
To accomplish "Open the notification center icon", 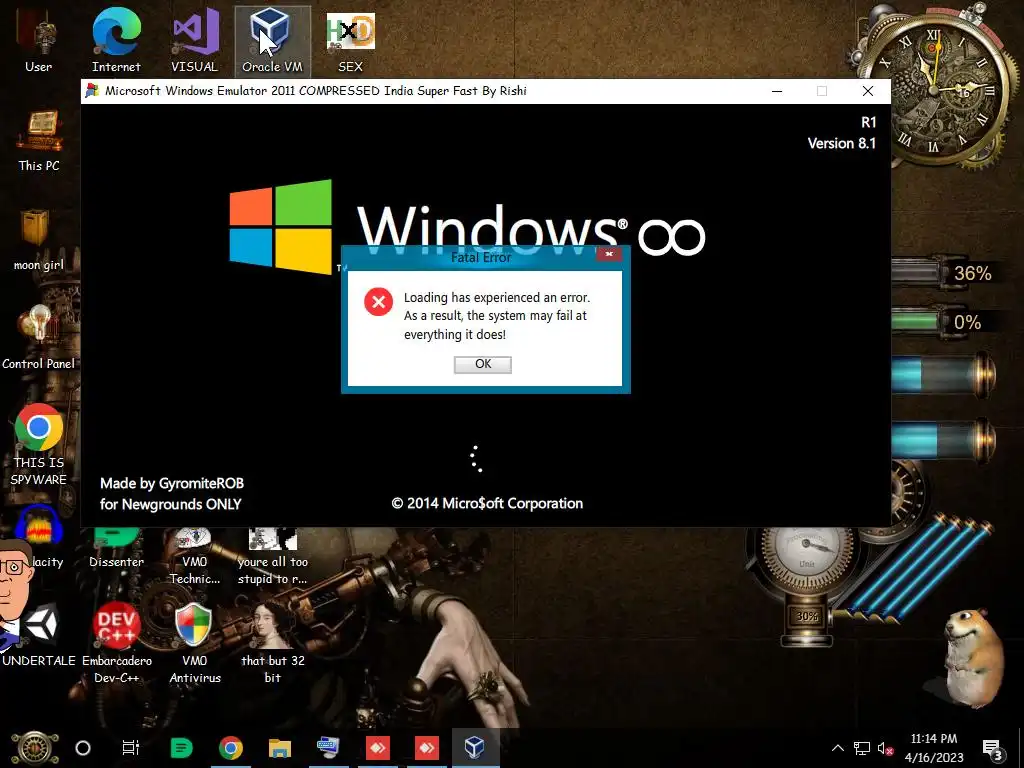I will (993, 748).
